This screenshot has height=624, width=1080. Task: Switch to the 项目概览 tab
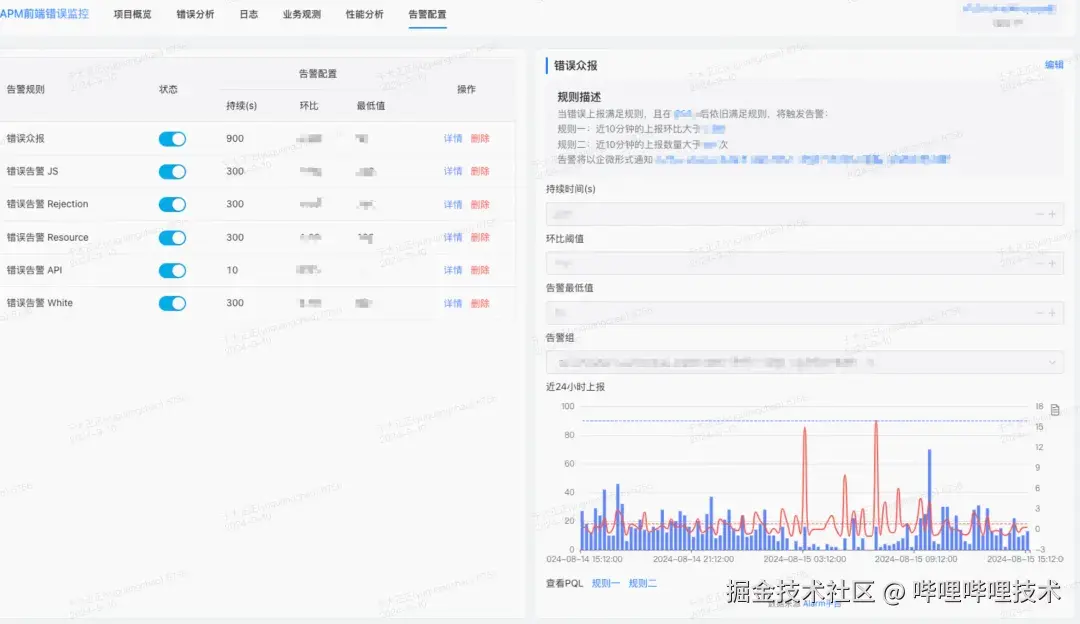coord(131,14)
